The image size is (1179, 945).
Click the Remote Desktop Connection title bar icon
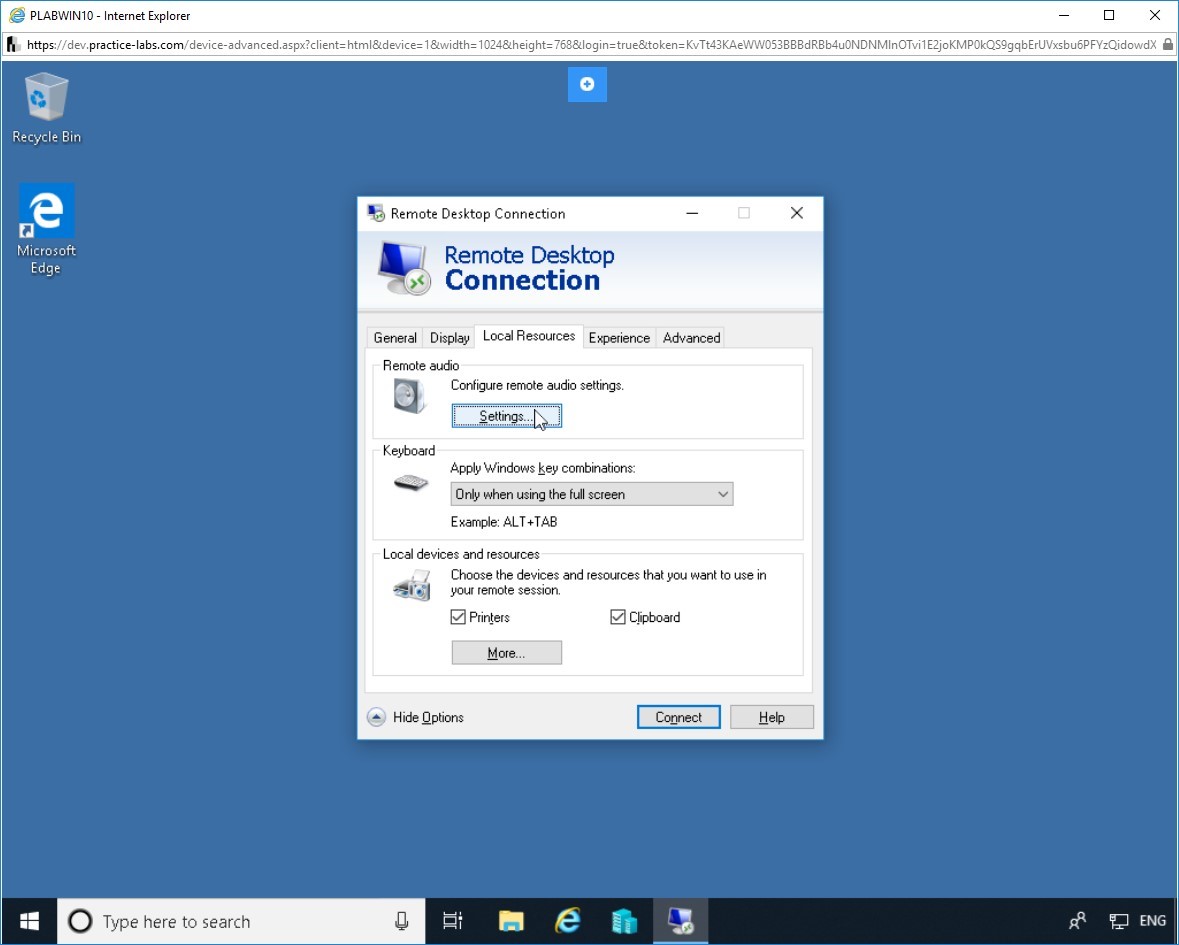(375, 214)
